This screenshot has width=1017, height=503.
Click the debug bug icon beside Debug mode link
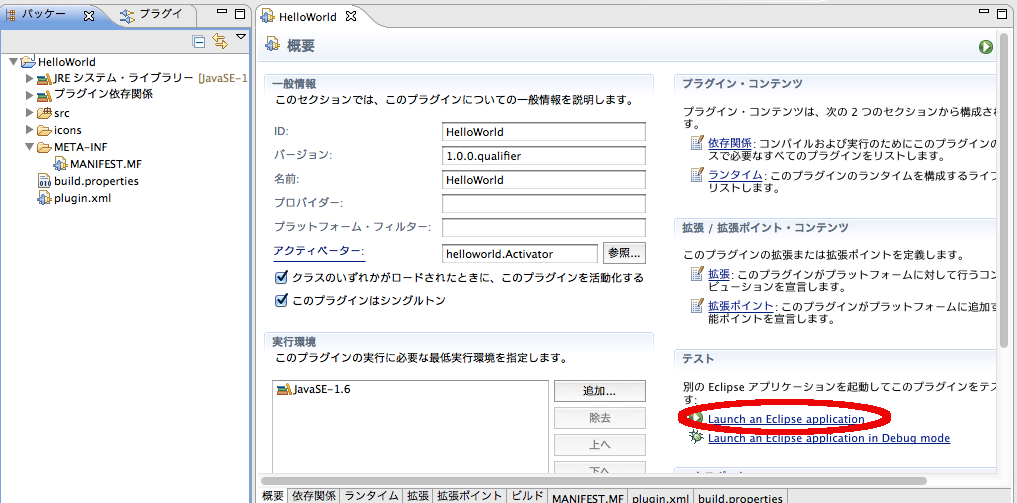click(697, 438)
